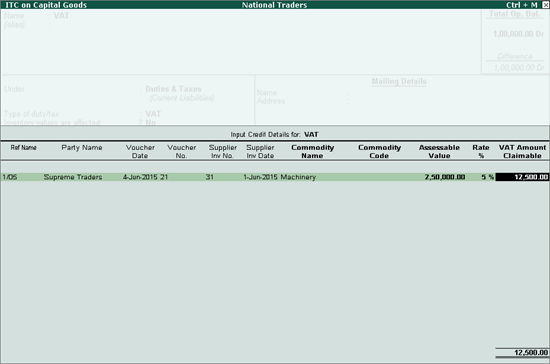Viewport: 550px width, 364px height.
Task: Click the Voucher No. column header
Action: point(181,151)
